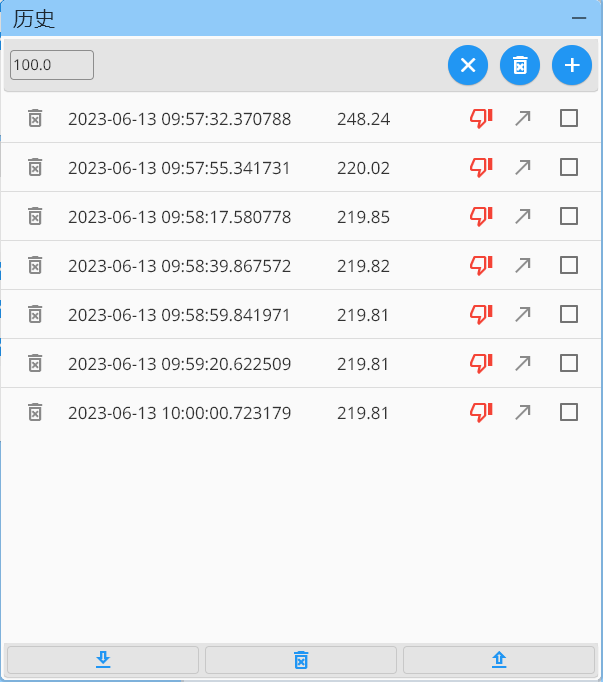Click the blue plus add button
The height and width of the screenshot is (682, 603).
[x=572, y=65]
